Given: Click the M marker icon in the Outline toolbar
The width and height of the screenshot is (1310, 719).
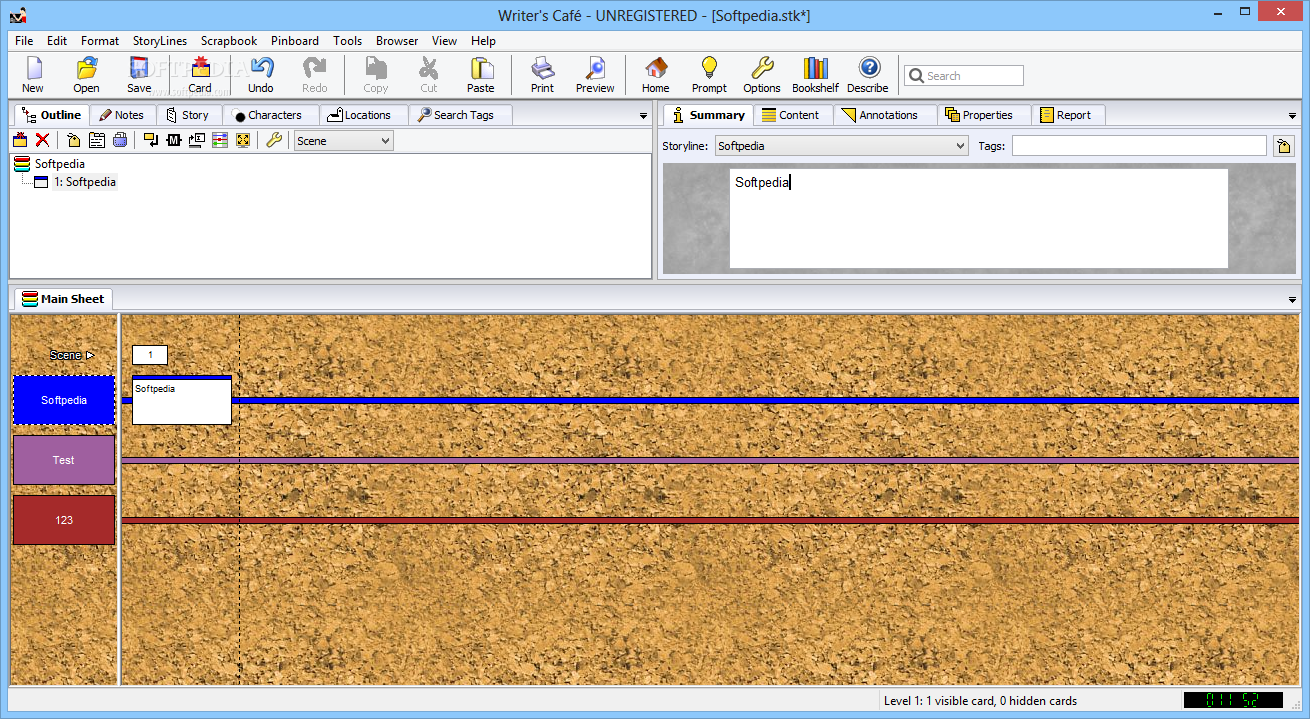Looking at the screenshot, I should click(x=174, y=140).
